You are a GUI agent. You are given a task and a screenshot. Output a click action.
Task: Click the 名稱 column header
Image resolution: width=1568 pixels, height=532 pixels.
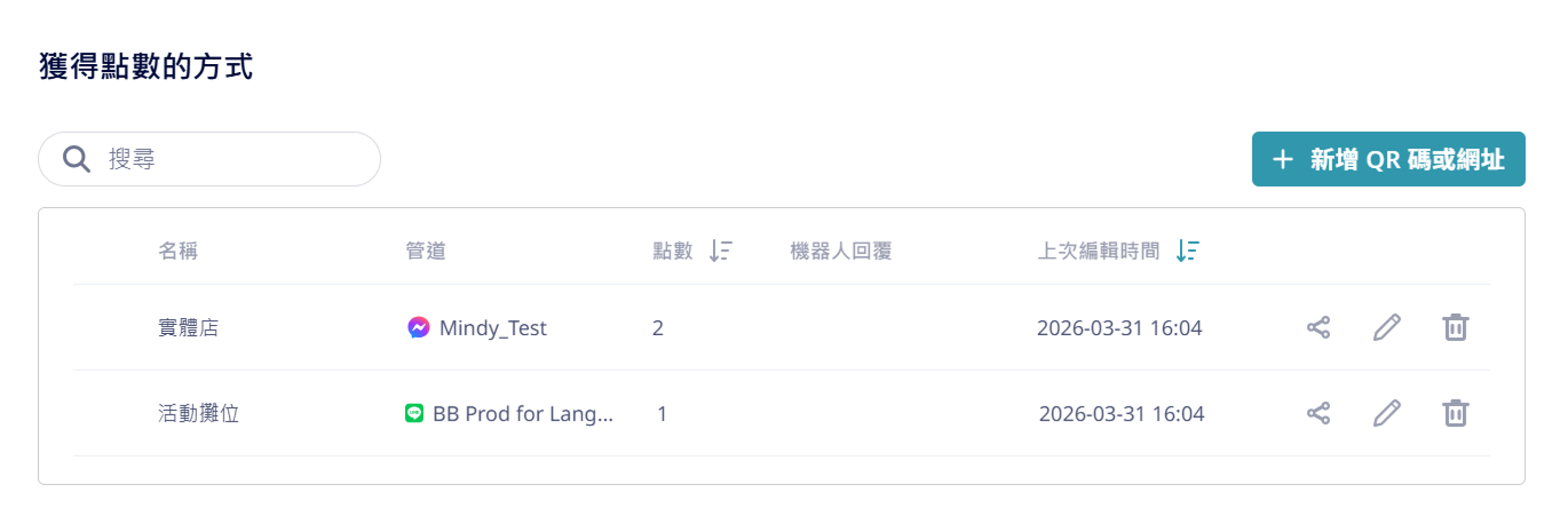point(178,250)
